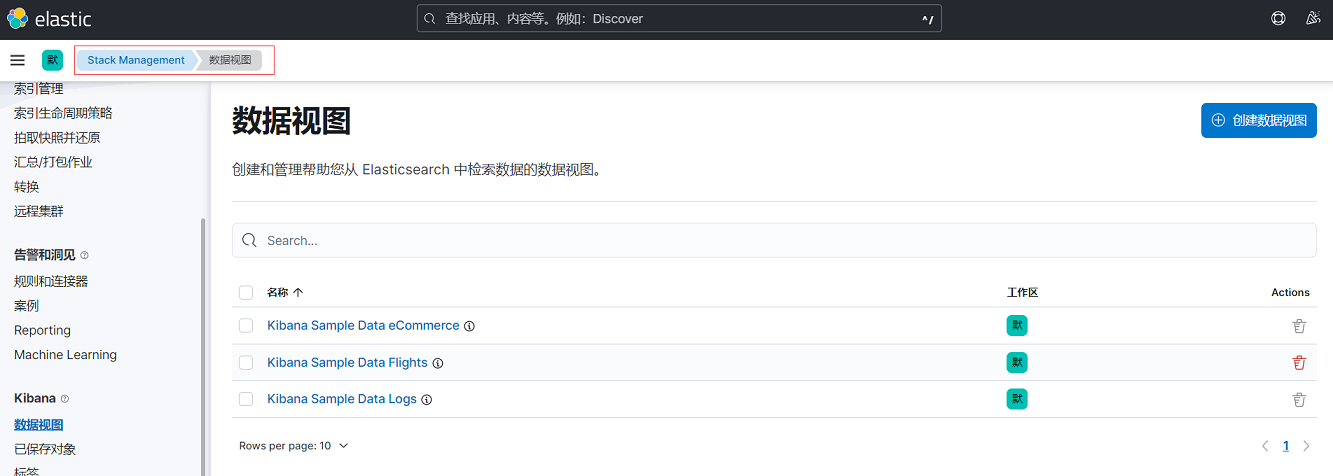Check the Kibana Sample Data Logs row
1333x476 pixels.
pyautogui.click(x=246, y=399)
